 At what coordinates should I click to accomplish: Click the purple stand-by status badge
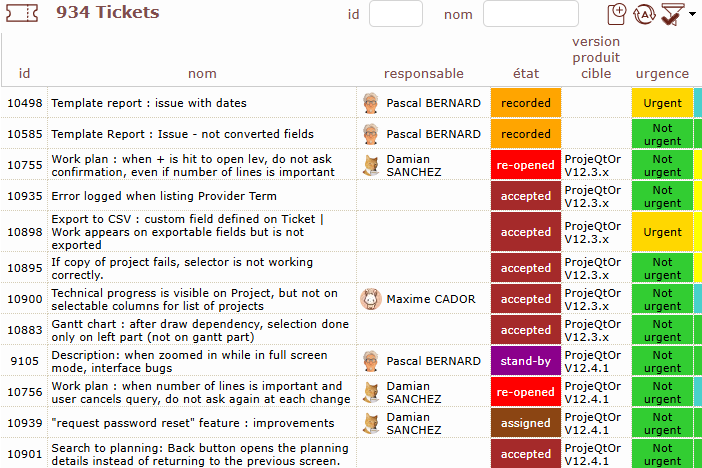tap(525, 361)
